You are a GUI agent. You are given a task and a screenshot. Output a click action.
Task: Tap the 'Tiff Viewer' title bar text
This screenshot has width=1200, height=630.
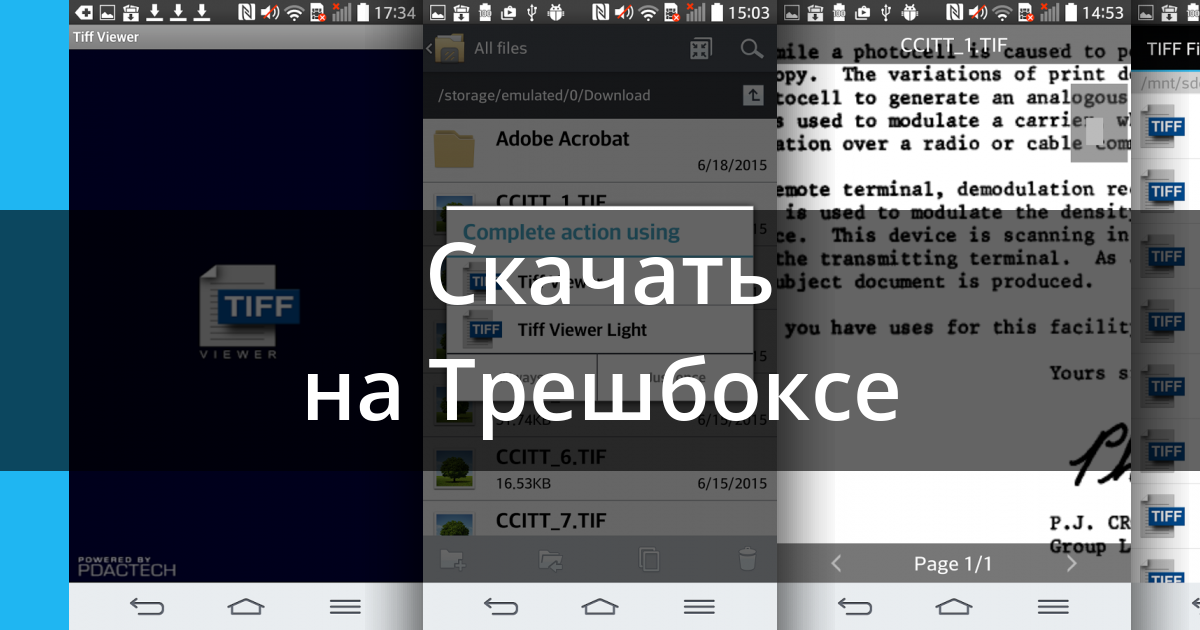[x=106, y=37]
